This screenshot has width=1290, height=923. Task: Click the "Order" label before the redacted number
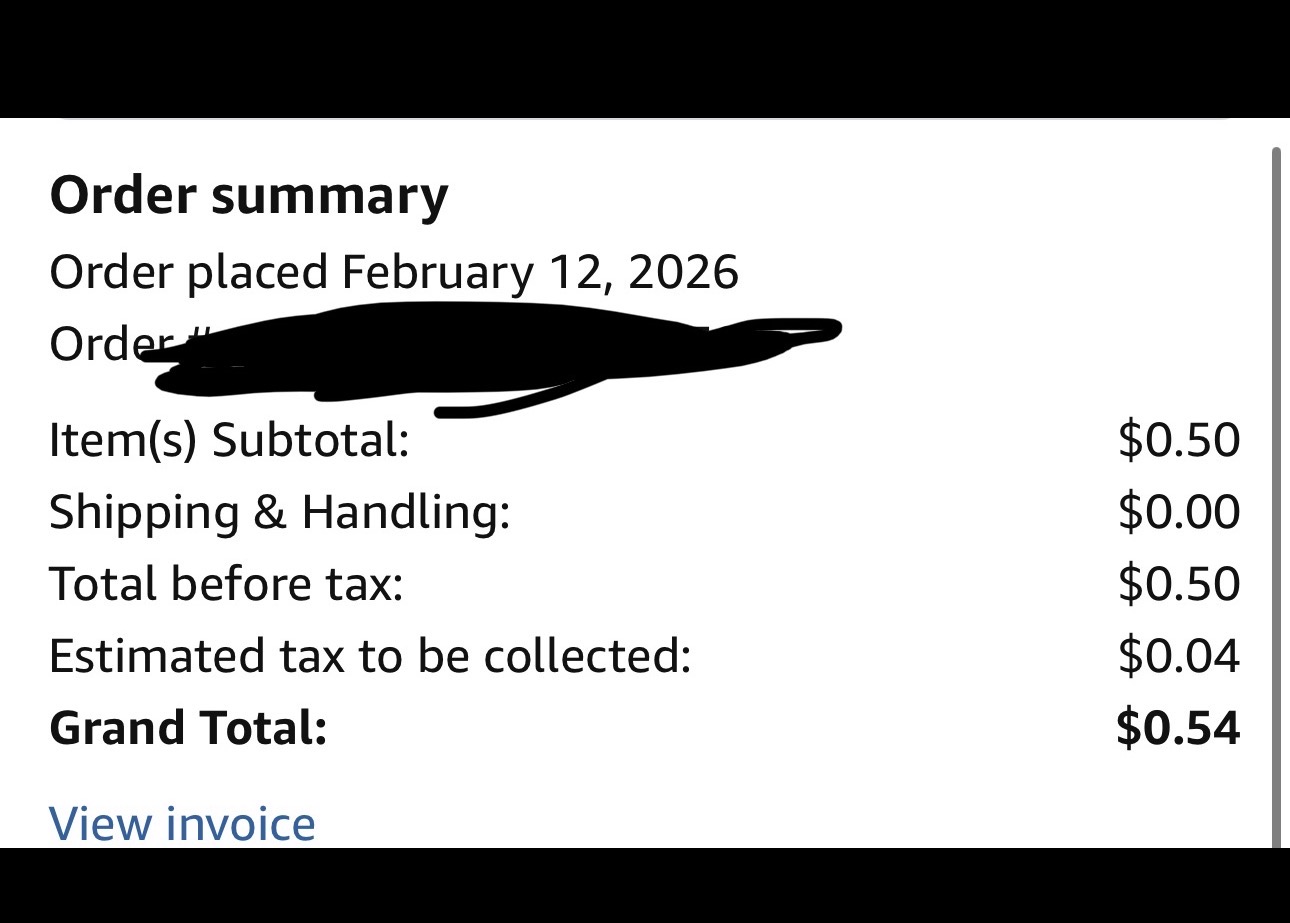click(95, 344)
